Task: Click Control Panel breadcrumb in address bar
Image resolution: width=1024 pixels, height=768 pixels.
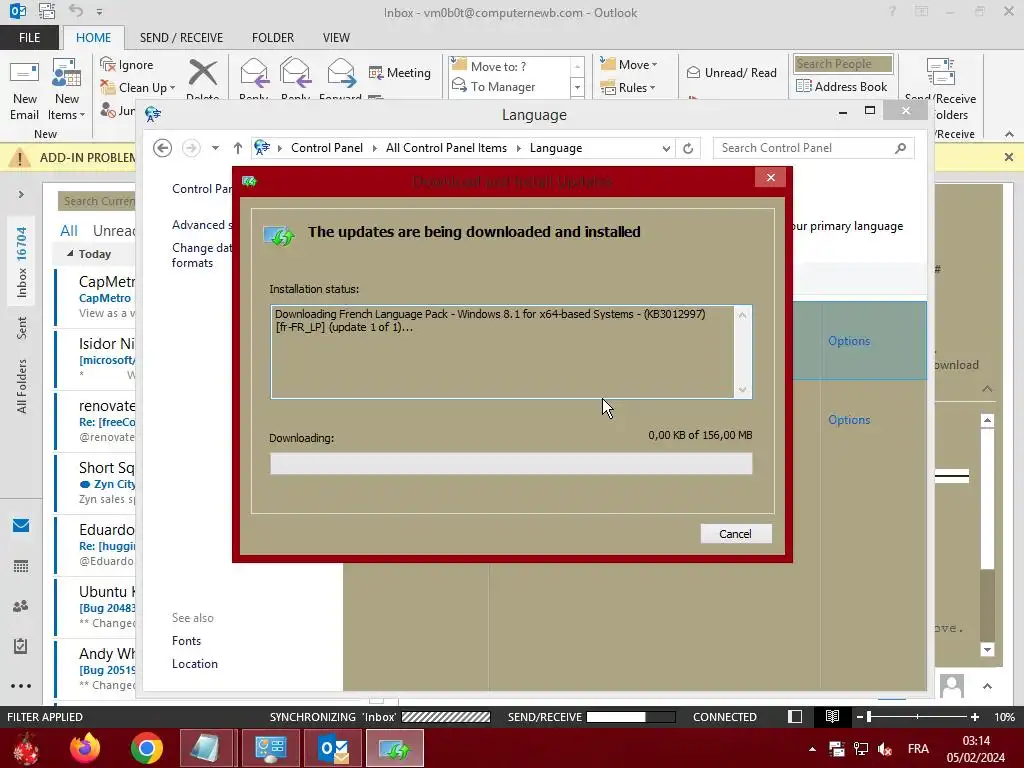Action: tap(327, 148)
